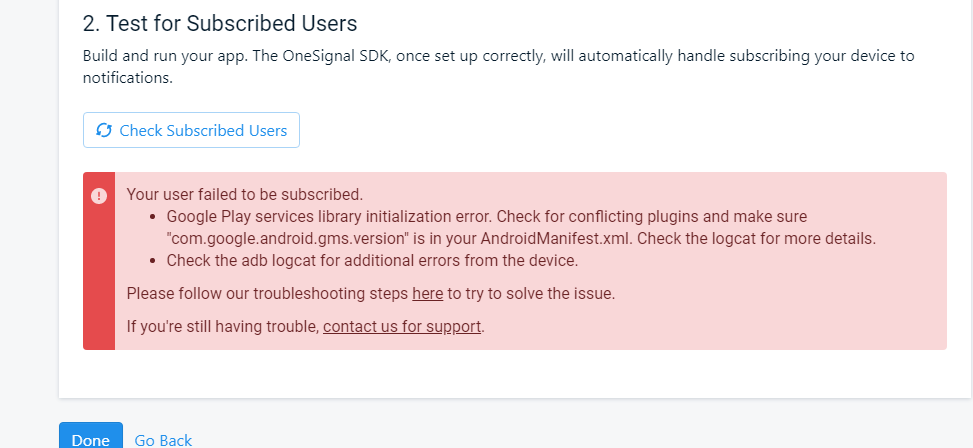Click the "Build and run your app" description text
The height and width of the screenshot is (448, 973).
click(498, 67)
